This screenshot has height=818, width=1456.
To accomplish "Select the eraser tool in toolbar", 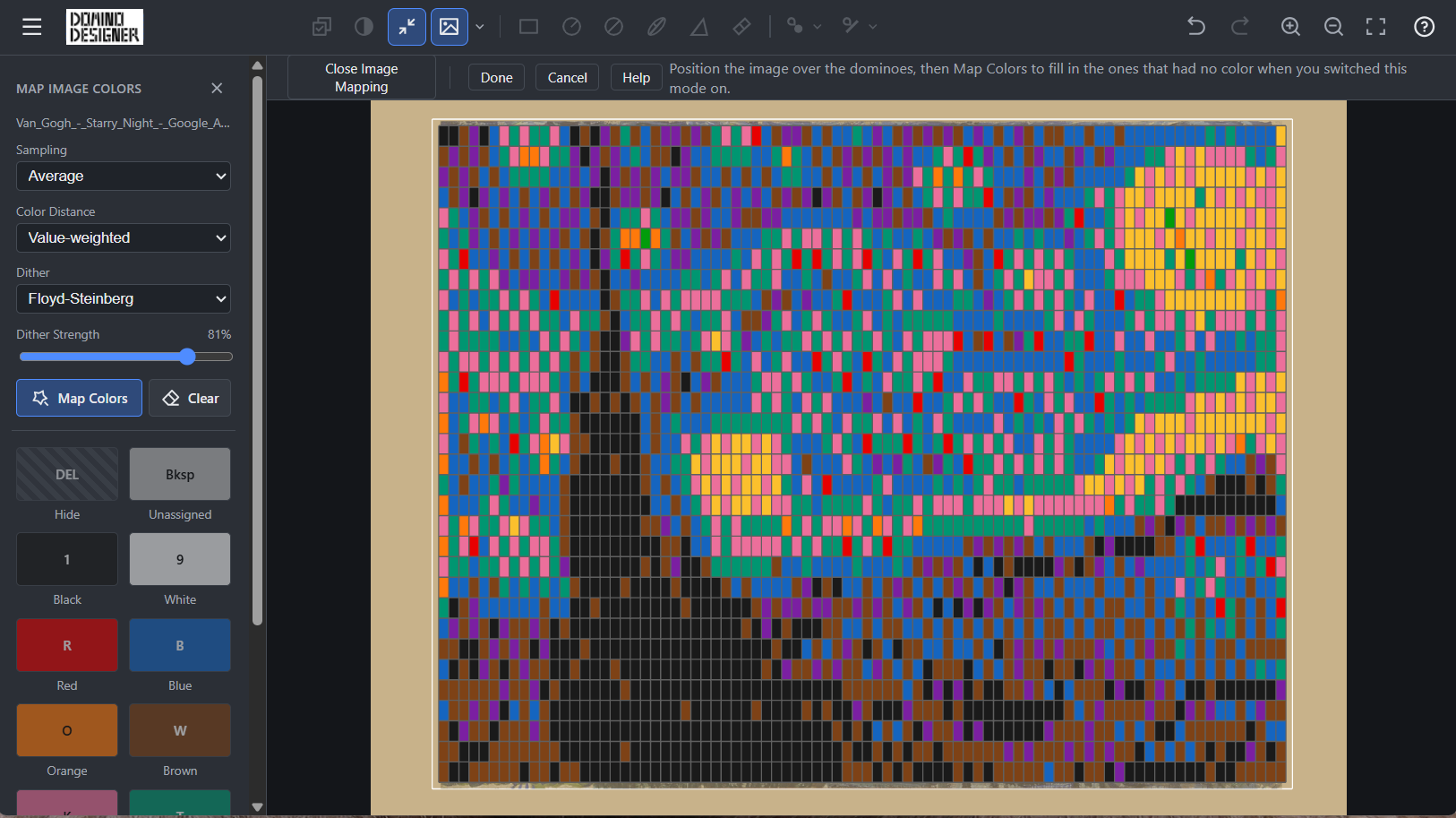I will coord(741,27).
